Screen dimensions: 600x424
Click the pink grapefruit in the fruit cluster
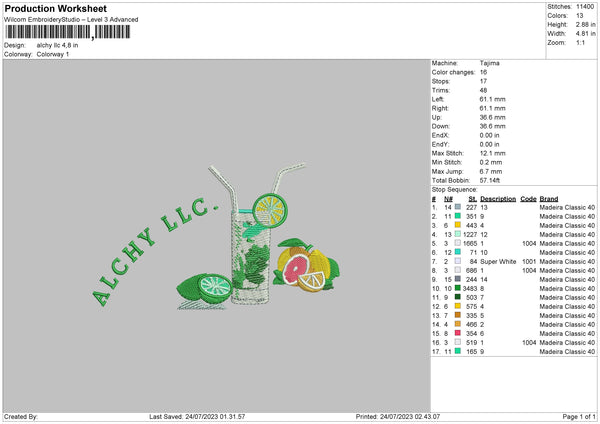pyautogui.click(x=296, y=269)
